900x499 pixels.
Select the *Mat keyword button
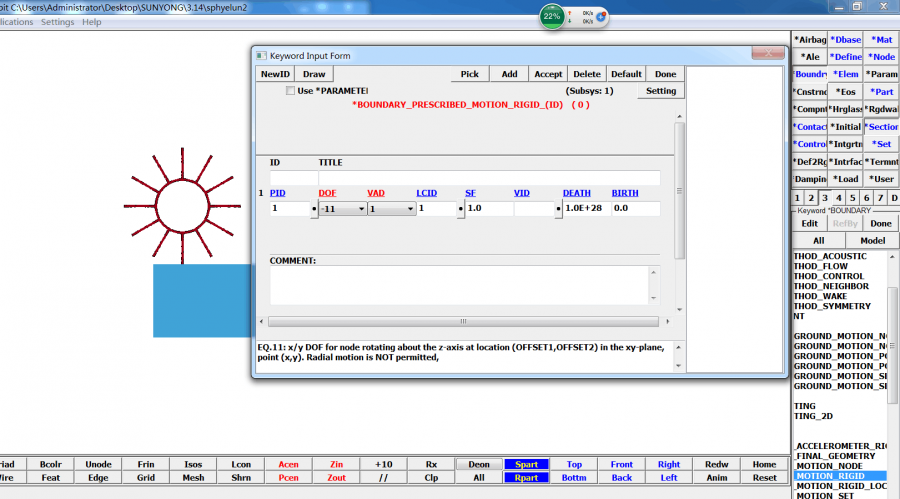[x=882, y=40]
